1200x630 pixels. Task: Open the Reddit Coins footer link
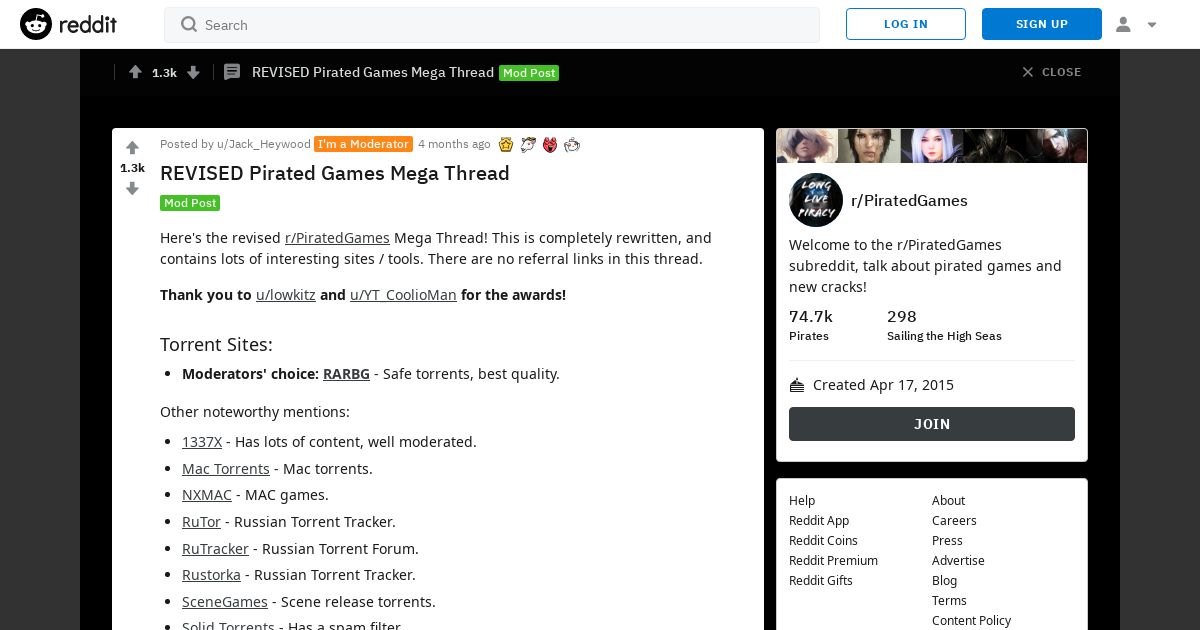coord(823,541)
